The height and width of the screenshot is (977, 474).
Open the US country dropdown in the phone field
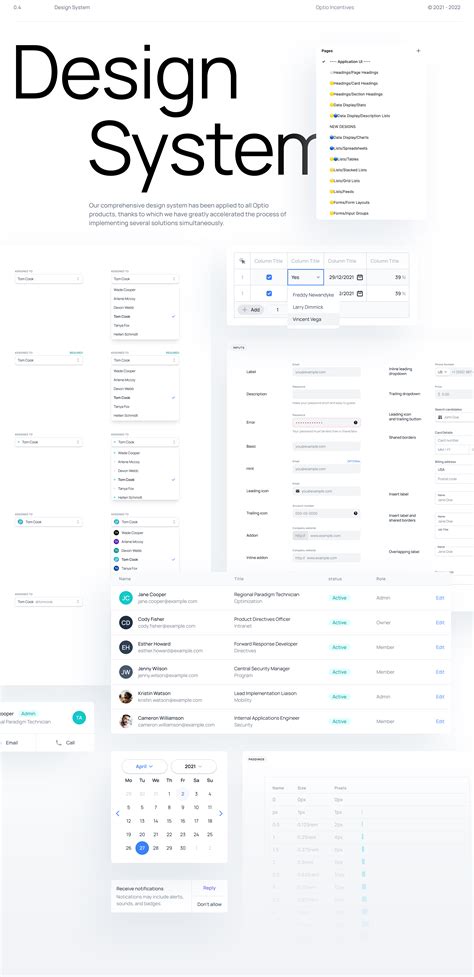pos(442,371)
